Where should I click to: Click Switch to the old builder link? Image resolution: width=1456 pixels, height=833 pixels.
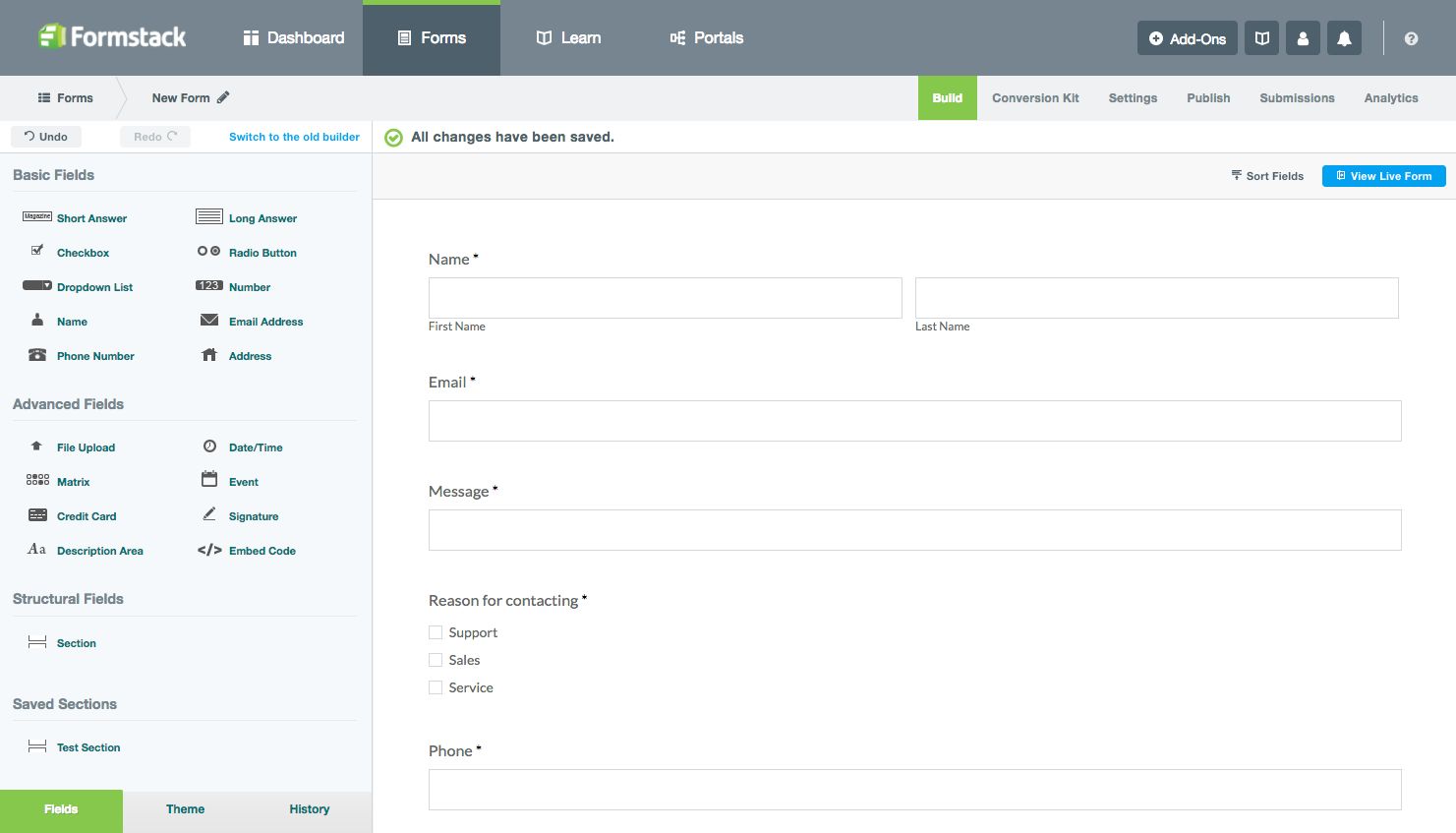tap(294, 137)
